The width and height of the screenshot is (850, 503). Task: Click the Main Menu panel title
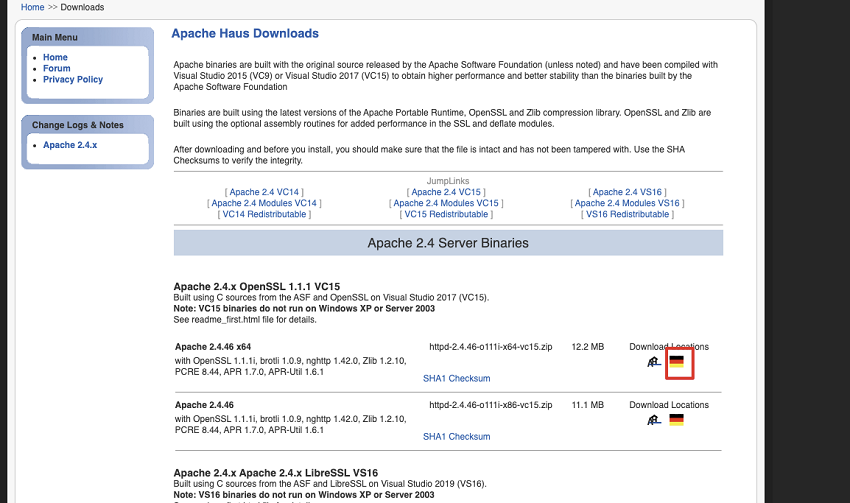55,37
